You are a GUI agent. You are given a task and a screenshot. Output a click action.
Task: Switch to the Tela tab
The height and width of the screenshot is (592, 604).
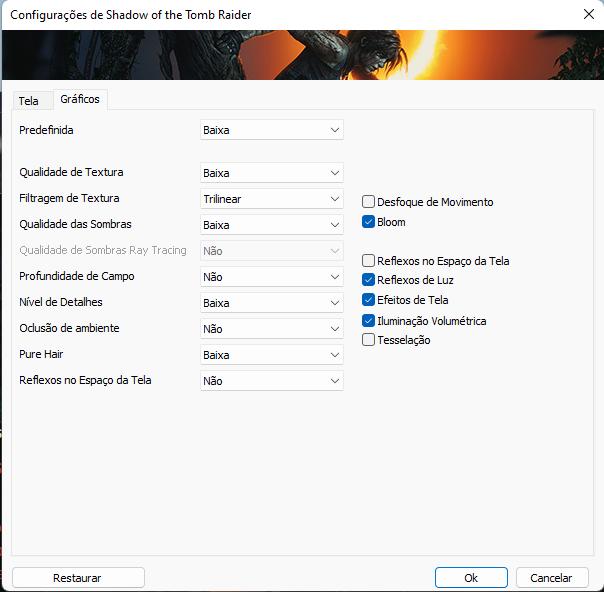point(28,101)
